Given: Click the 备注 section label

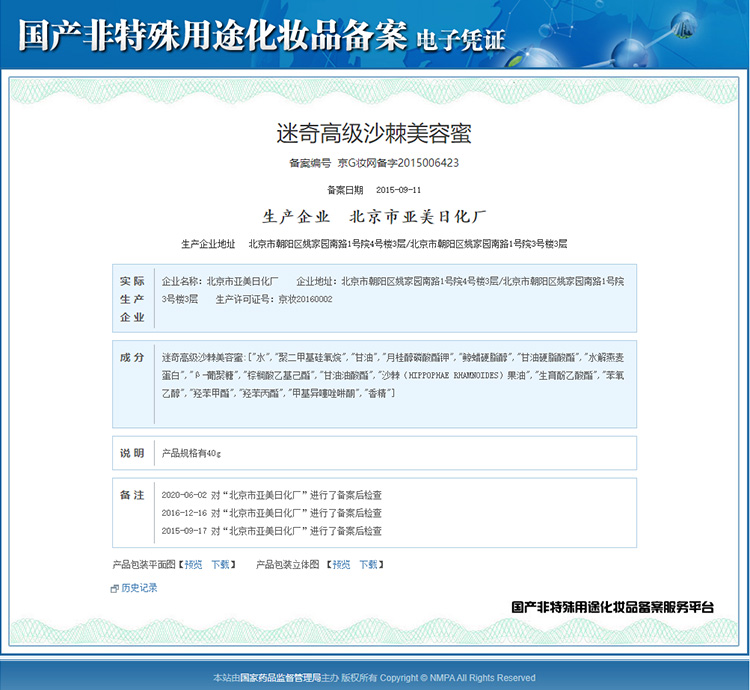Looking at the screenshot, I should point(132,495).
